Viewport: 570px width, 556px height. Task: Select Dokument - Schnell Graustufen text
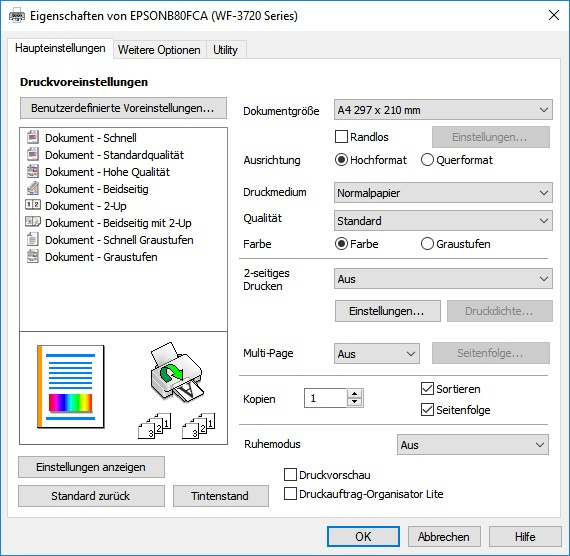click(x=119, y=240)
